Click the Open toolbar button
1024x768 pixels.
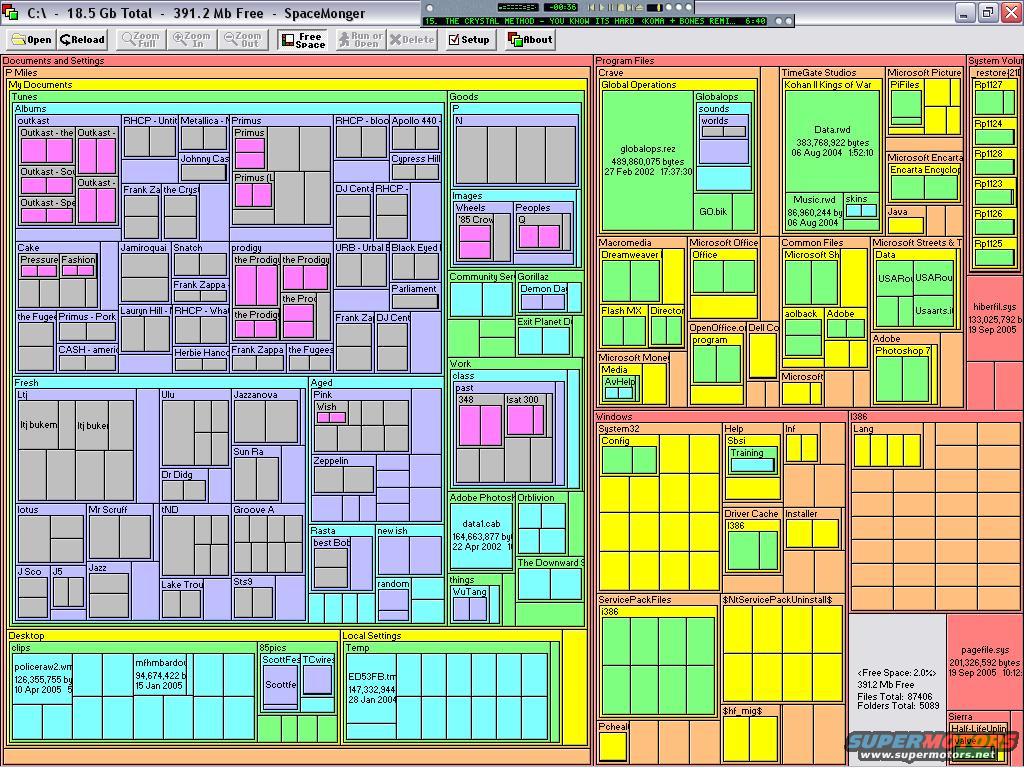coord(31,40)
